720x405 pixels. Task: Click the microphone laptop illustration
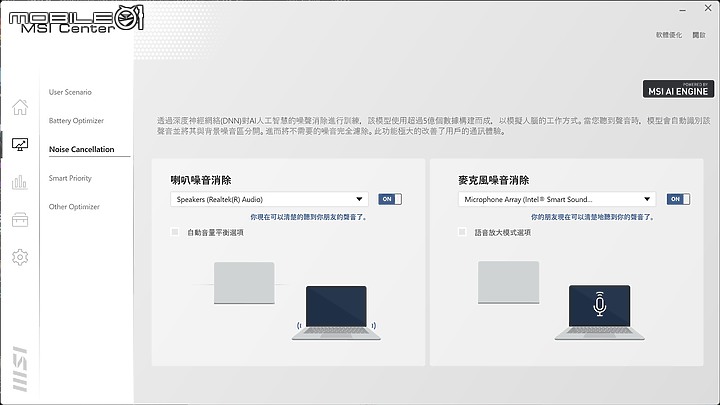pos(599,312)
